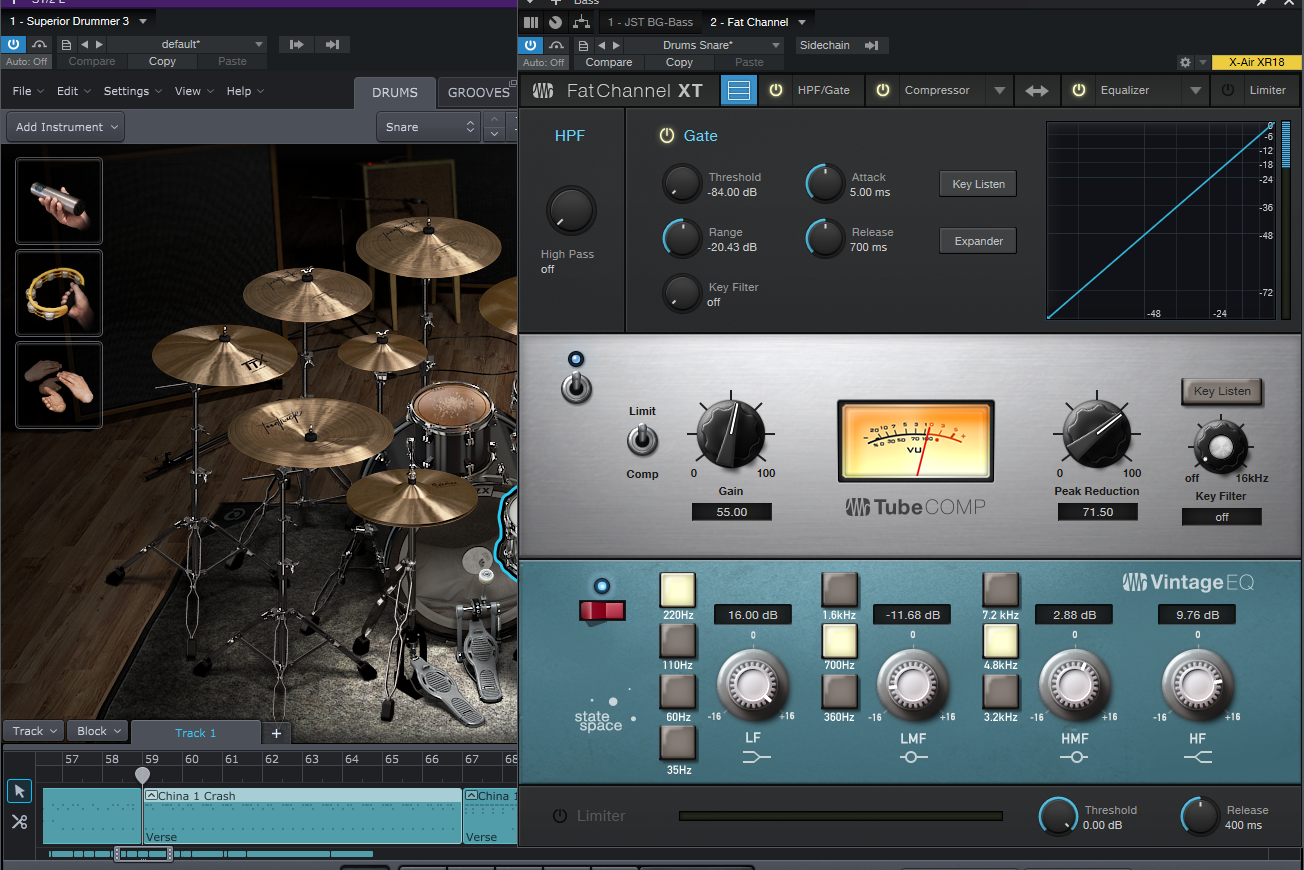Open the Fat Channel gear settings
This screenshot has height=870, width=1304.
click(1185, 62)
